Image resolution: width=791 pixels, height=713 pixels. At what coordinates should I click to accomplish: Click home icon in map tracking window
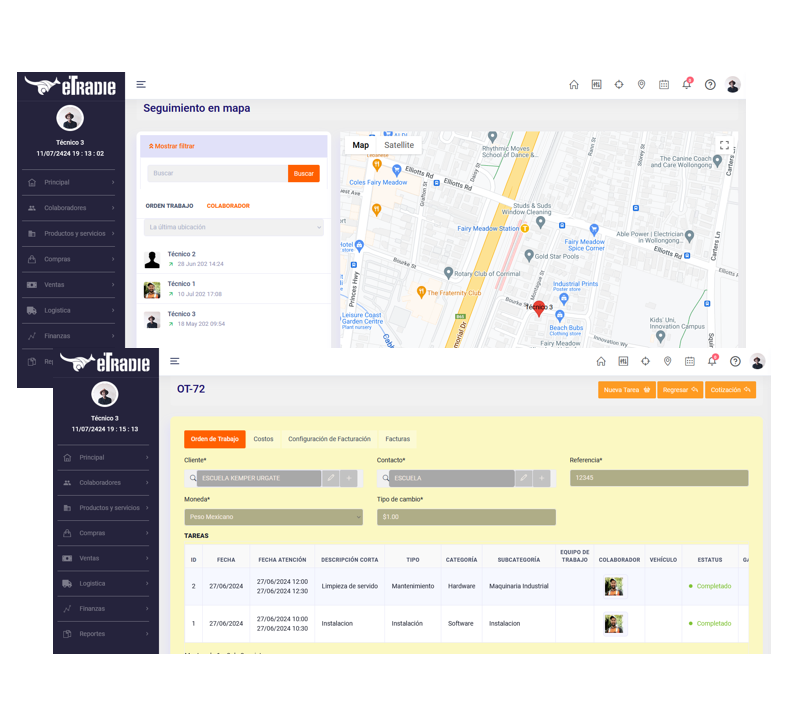pyautogui.click(x=574, y=84)
